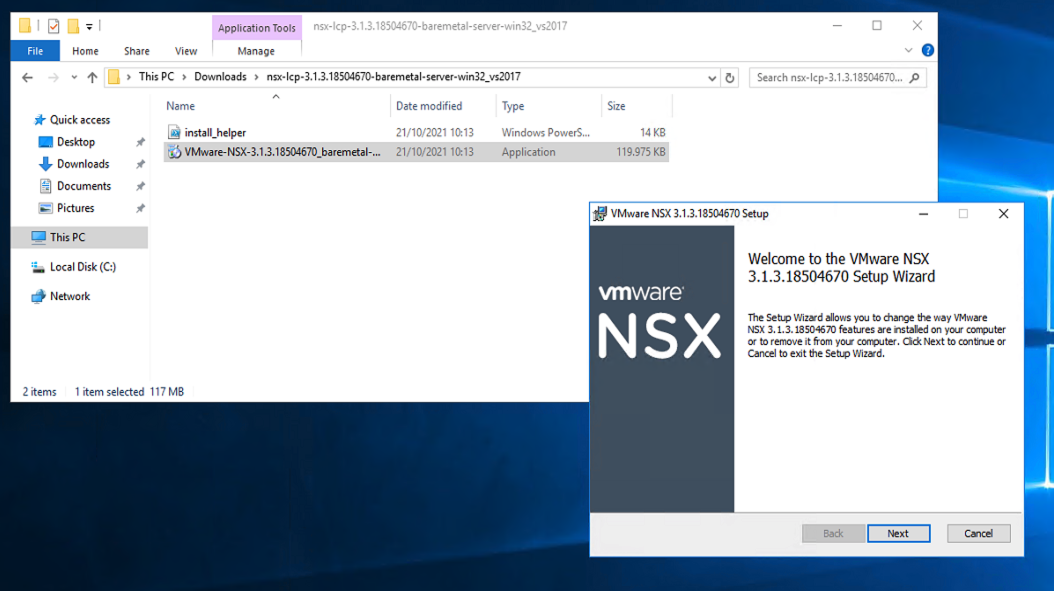Click Properties icon in quick access toolbar
The width and height of the screenshot is (1054, 591).
pos(54,26)
